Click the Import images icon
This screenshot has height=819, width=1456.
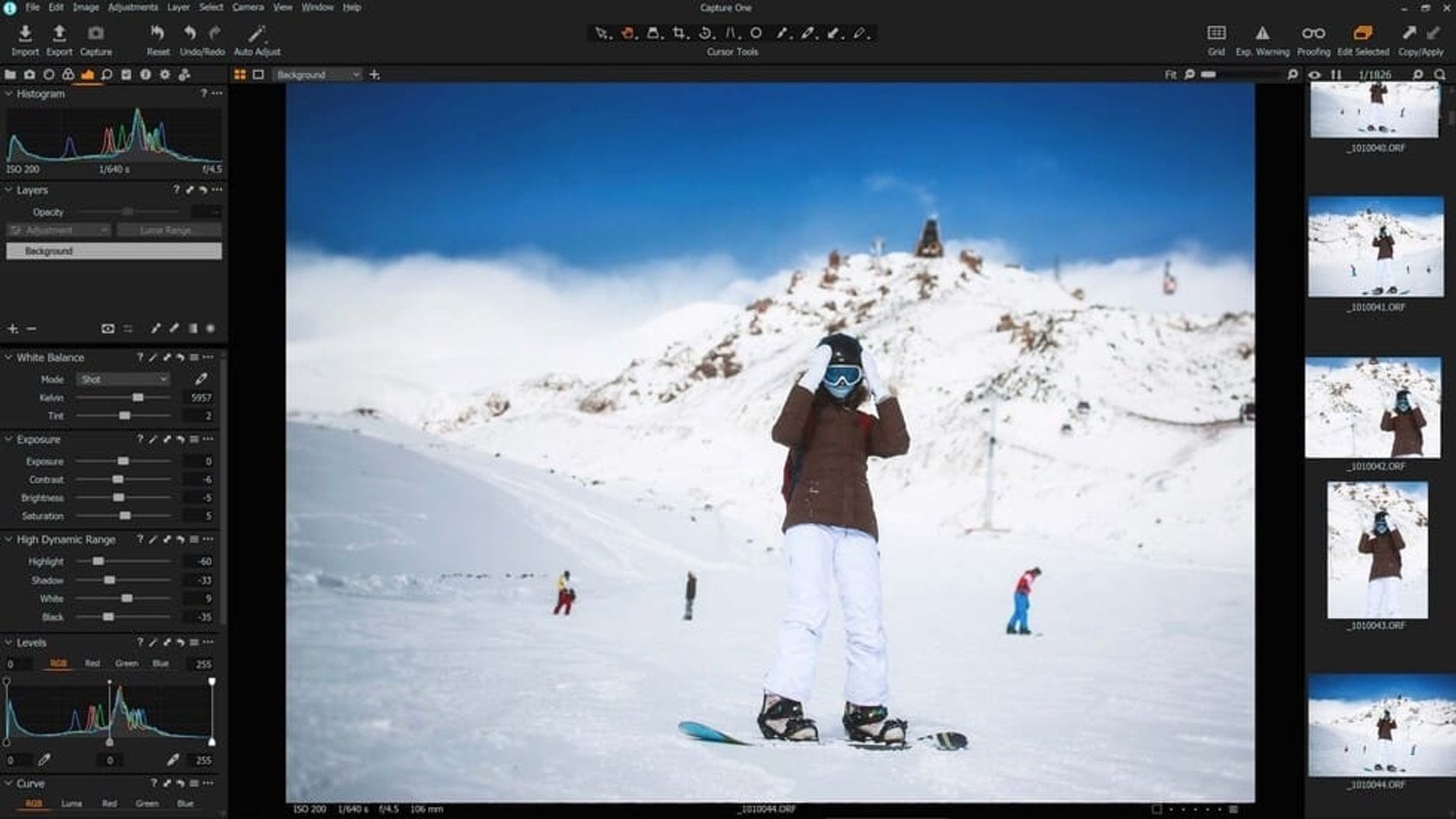(x=25, y=35)
